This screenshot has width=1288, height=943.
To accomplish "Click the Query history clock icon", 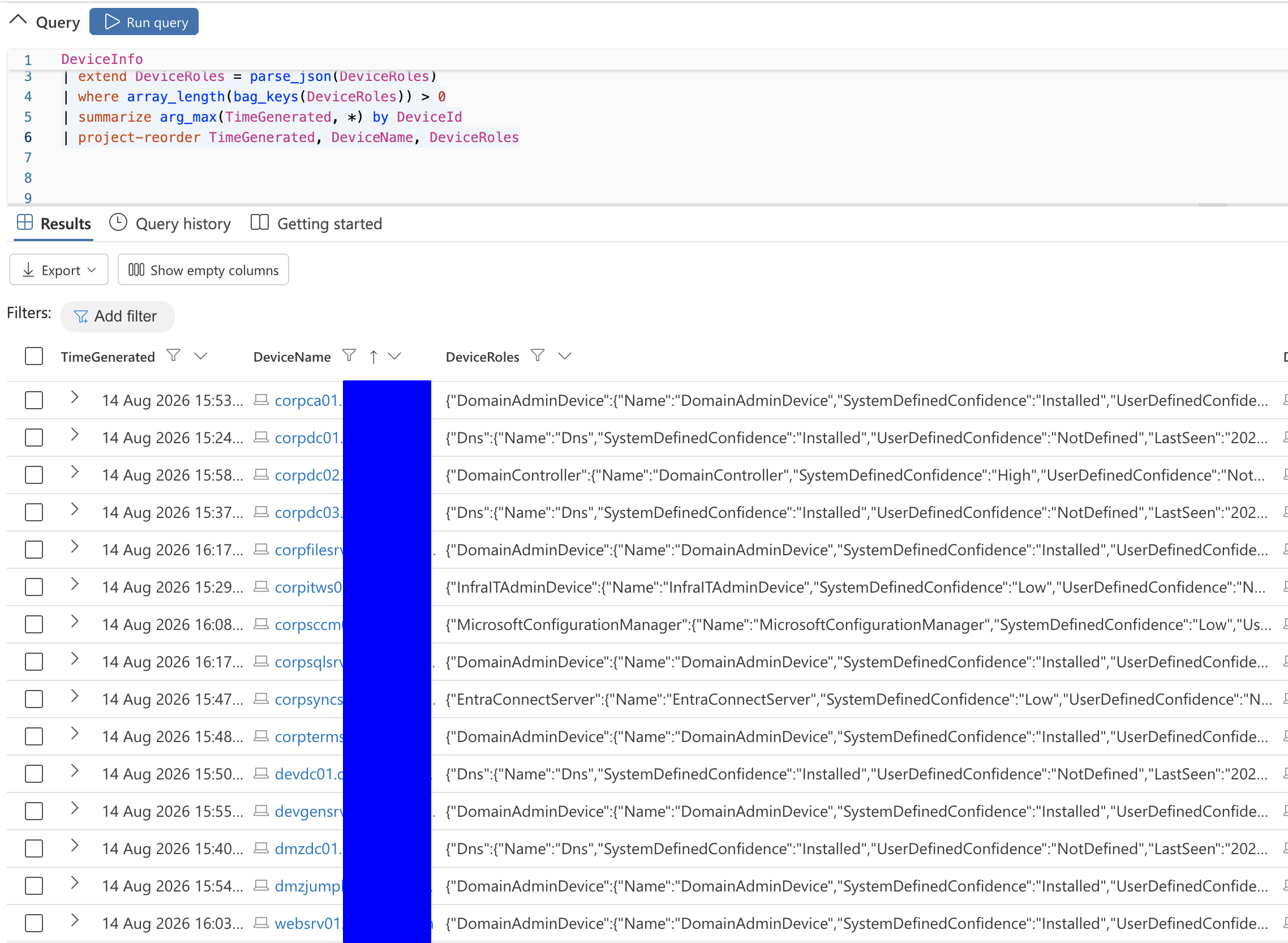I will tap(118, 222).
